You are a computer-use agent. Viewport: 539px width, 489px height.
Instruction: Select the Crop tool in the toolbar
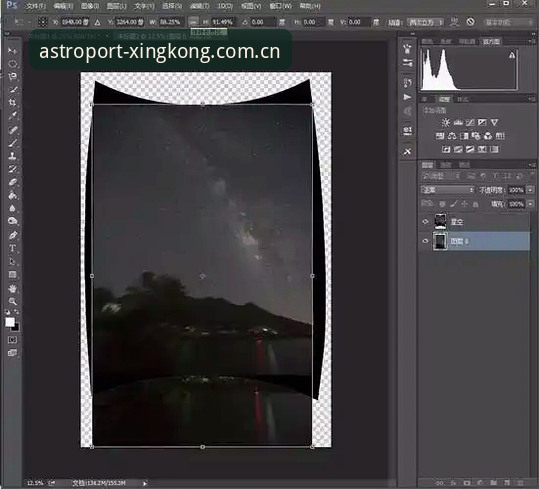pos(13,102)
